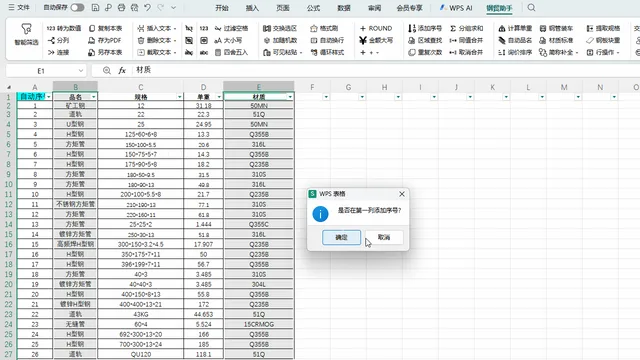Click the 循环样式 cycle style tool

(327, 52)
